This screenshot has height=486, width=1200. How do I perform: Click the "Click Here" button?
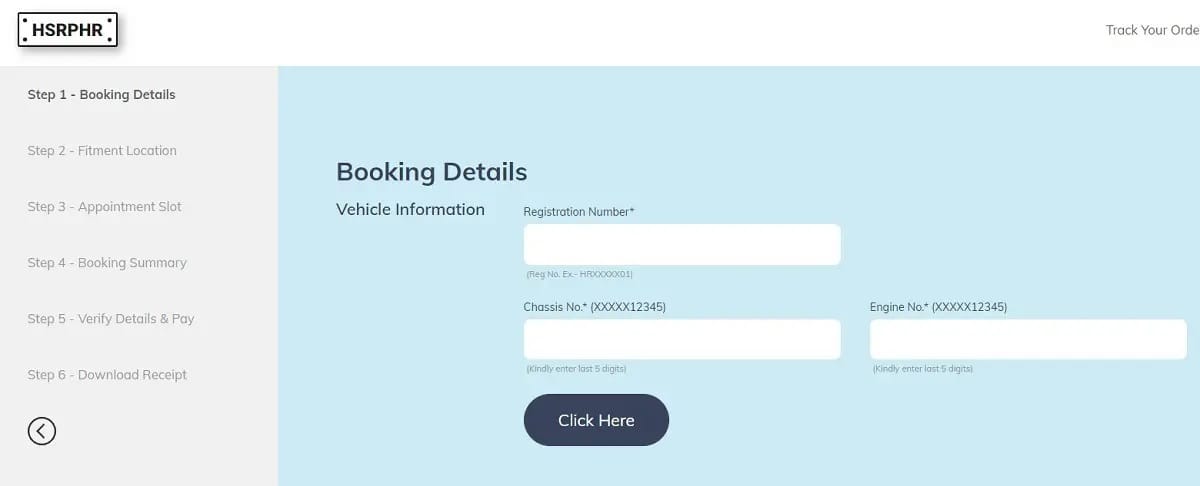click(x=596, y=420)
